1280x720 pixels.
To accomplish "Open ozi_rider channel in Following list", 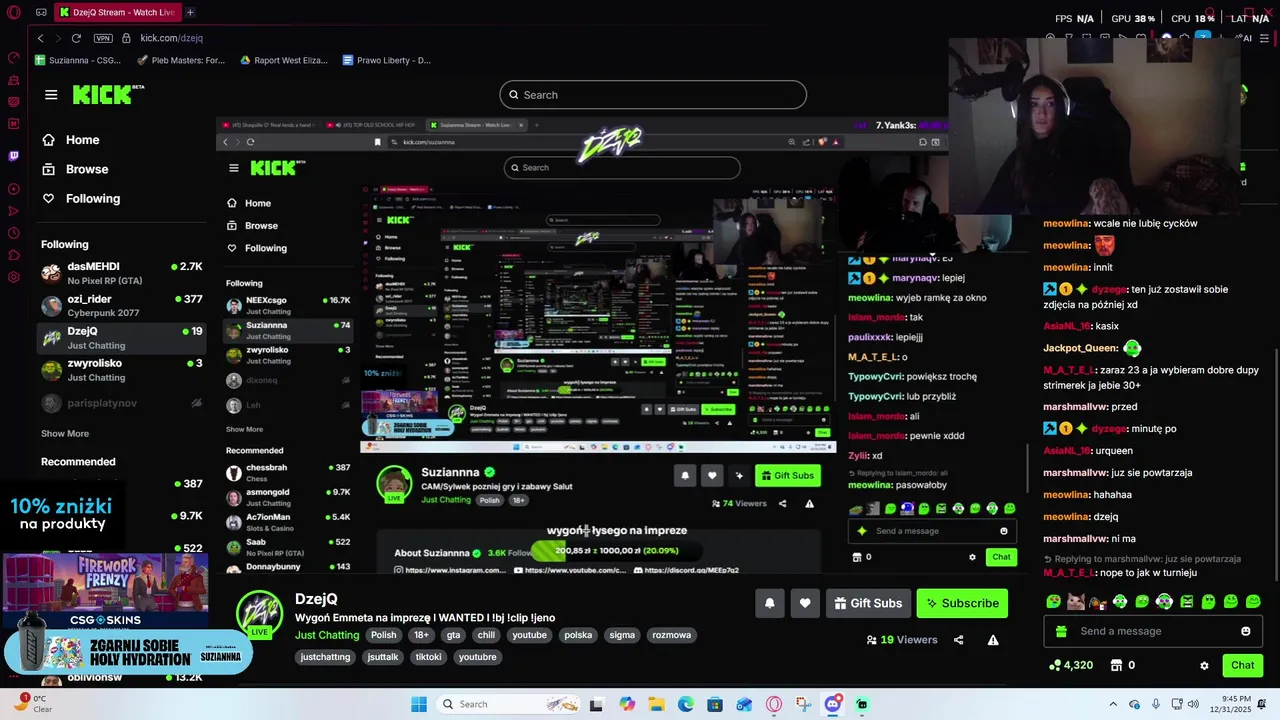I will [121, 305].
